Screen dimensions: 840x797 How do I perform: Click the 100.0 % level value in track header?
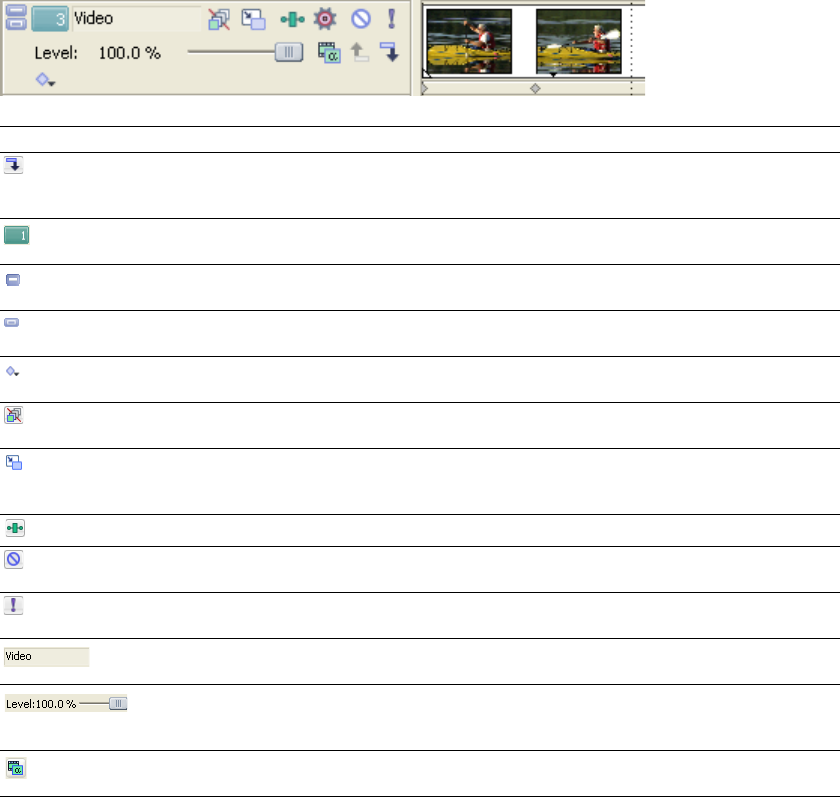[x=130, y=53]
